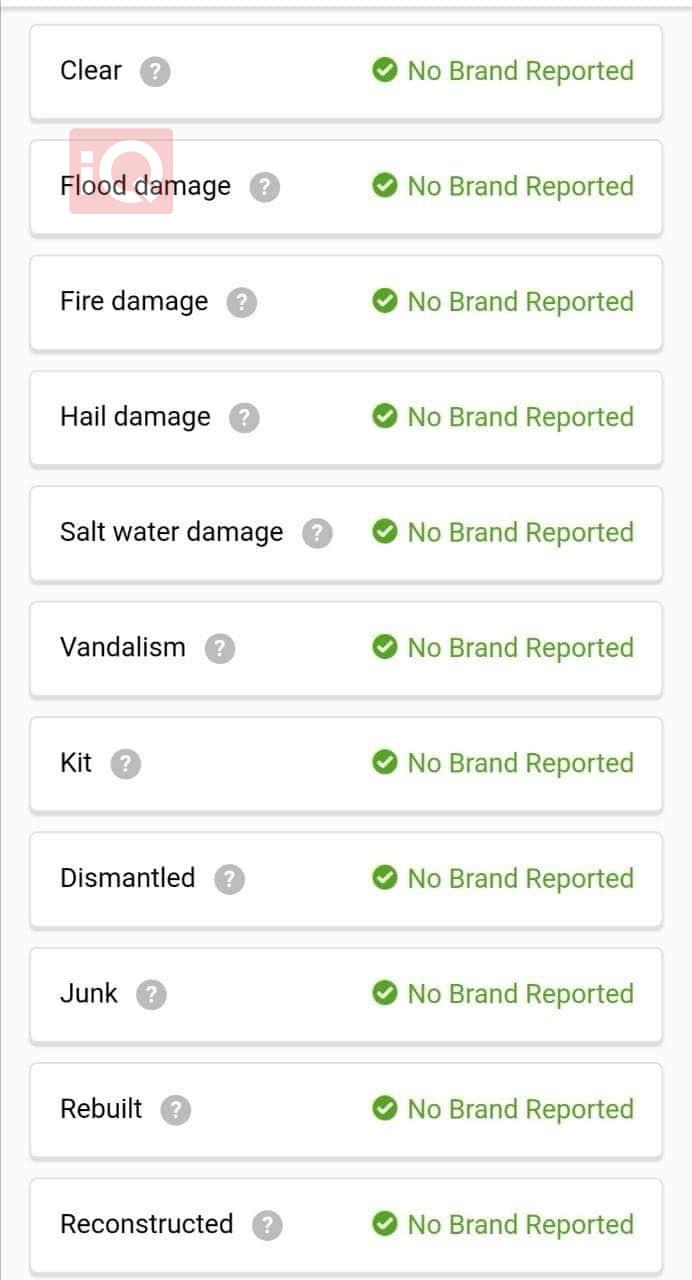Click the iQ watermark logo
This screenshot has height=1280, width=692.
pyautogui.click(x=121, y=171)
